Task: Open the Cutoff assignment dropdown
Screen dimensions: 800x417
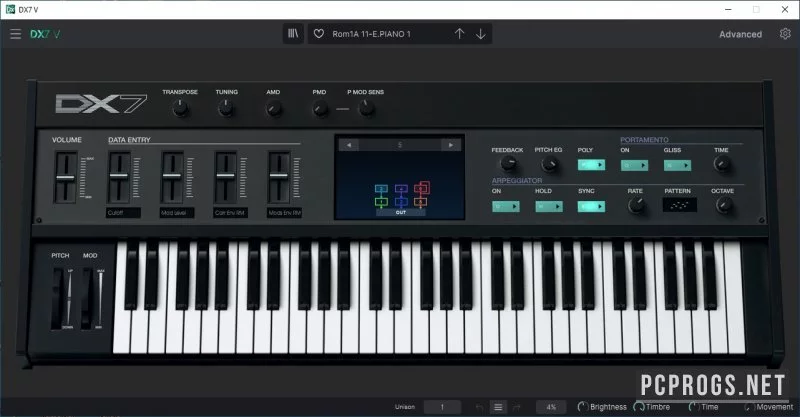Action: (123, 212)
